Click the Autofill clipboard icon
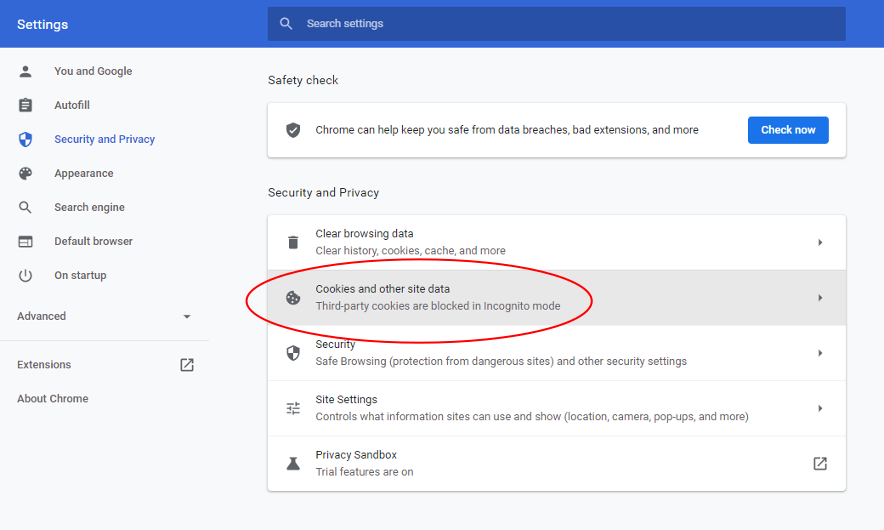 pos(26,105)
